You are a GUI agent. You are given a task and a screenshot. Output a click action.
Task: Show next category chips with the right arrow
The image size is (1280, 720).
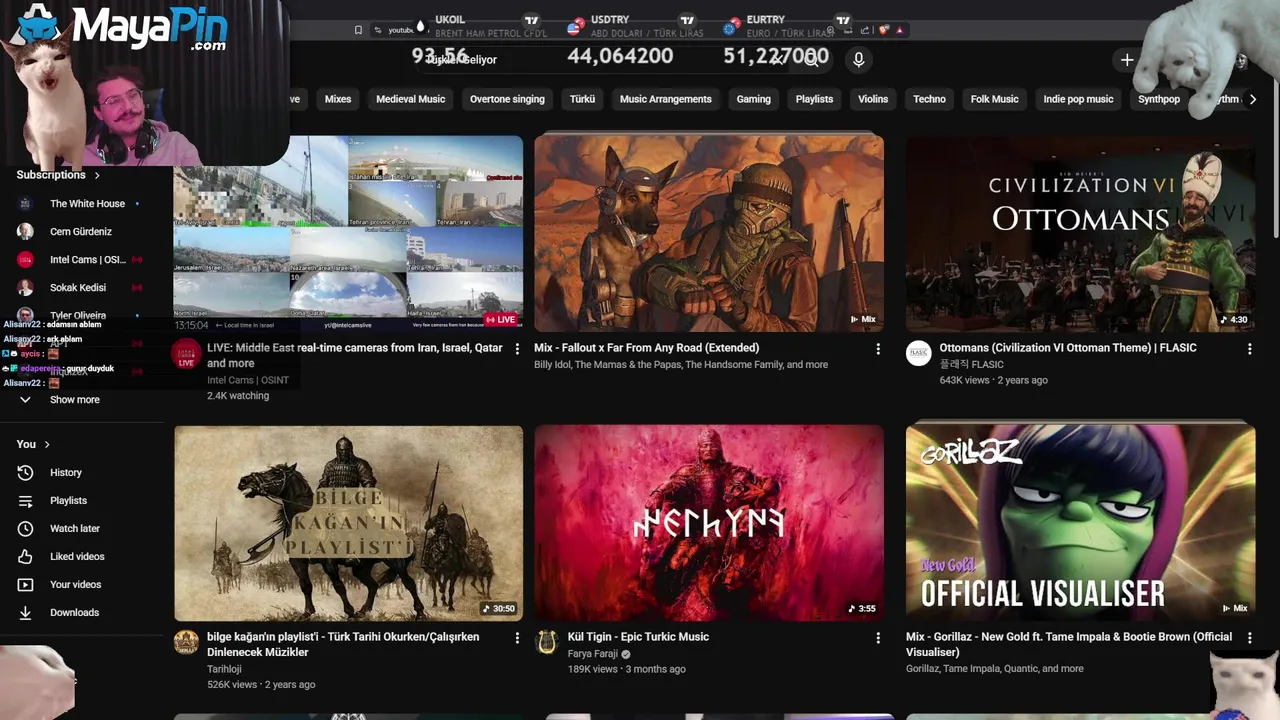pos(1252,99)
